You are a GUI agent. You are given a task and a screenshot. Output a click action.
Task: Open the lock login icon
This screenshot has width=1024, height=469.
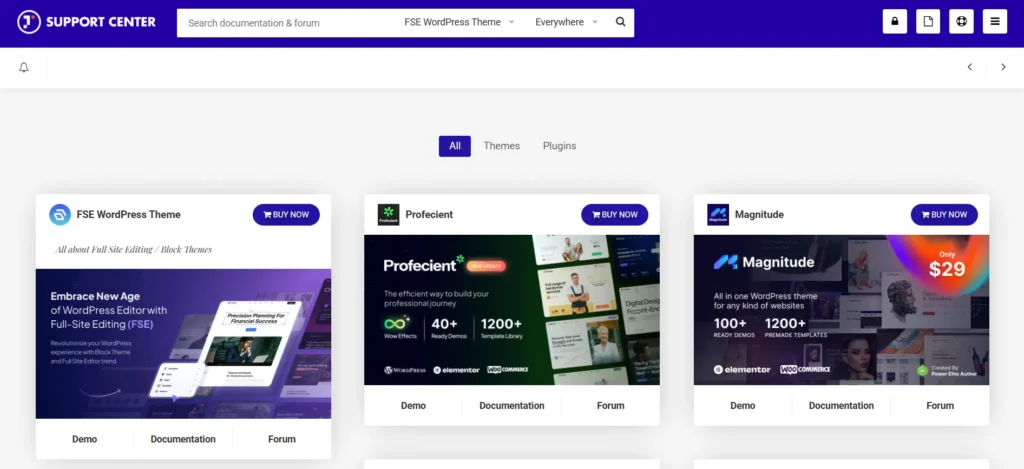895,22
